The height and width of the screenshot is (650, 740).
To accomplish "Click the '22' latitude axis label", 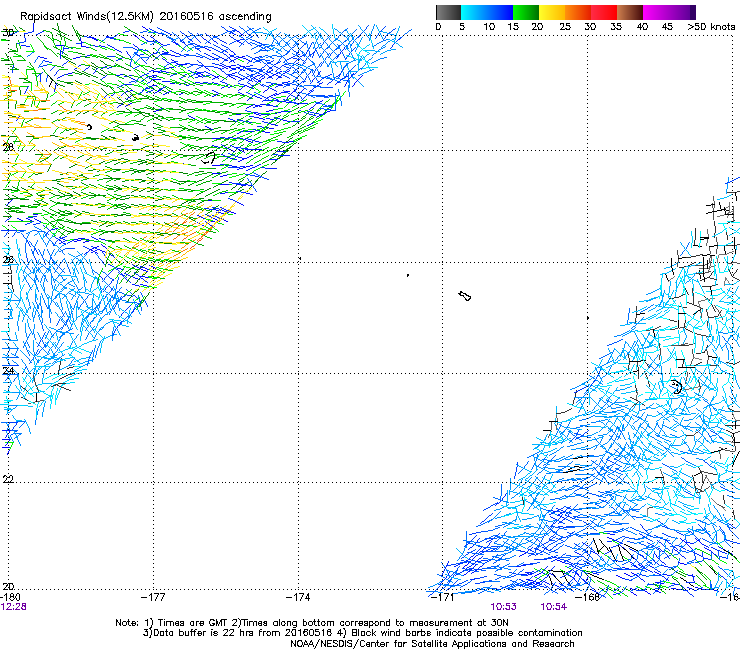I will (8, 479).
